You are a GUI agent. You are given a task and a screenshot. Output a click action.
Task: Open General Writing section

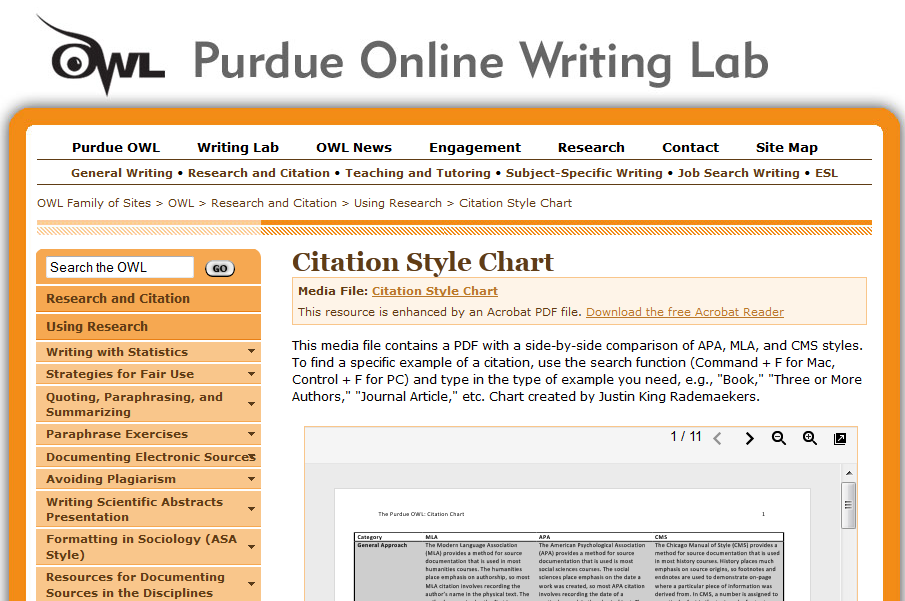[122, 173]
